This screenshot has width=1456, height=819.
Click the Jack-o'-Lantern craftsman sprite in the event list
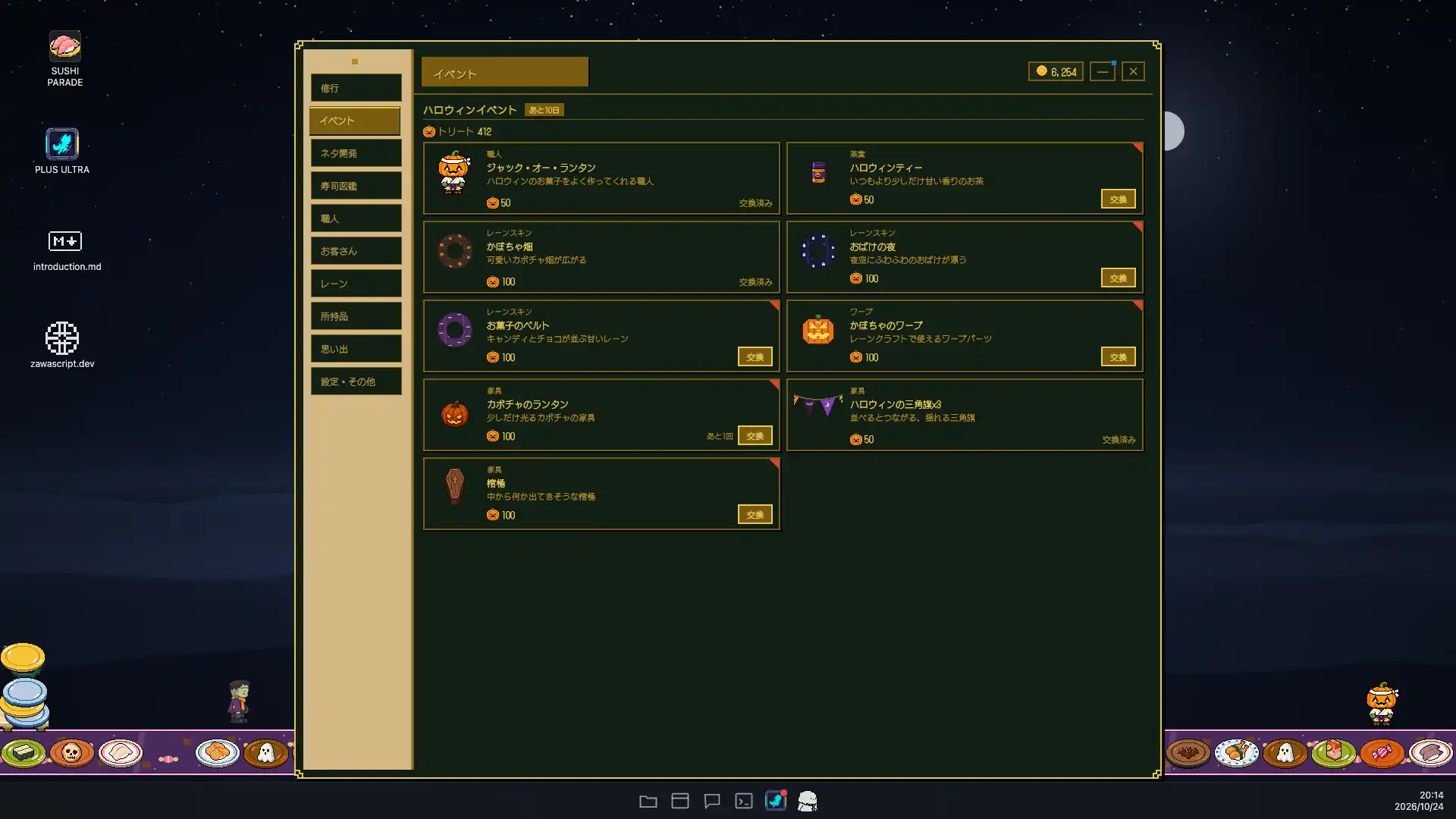[x=454, y=172]
